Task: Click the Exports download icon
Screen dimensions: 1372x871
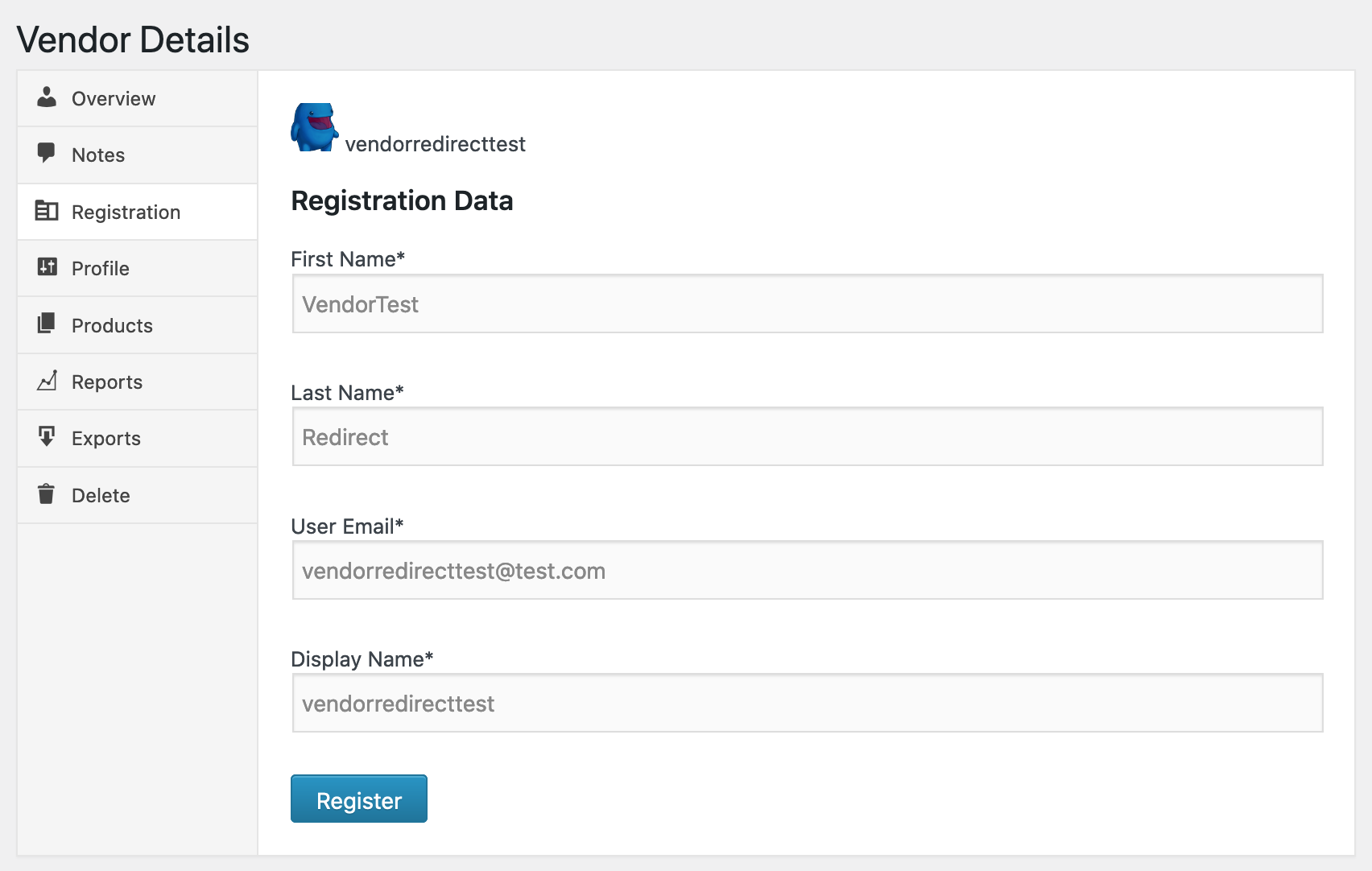Action: coord(47,436)
